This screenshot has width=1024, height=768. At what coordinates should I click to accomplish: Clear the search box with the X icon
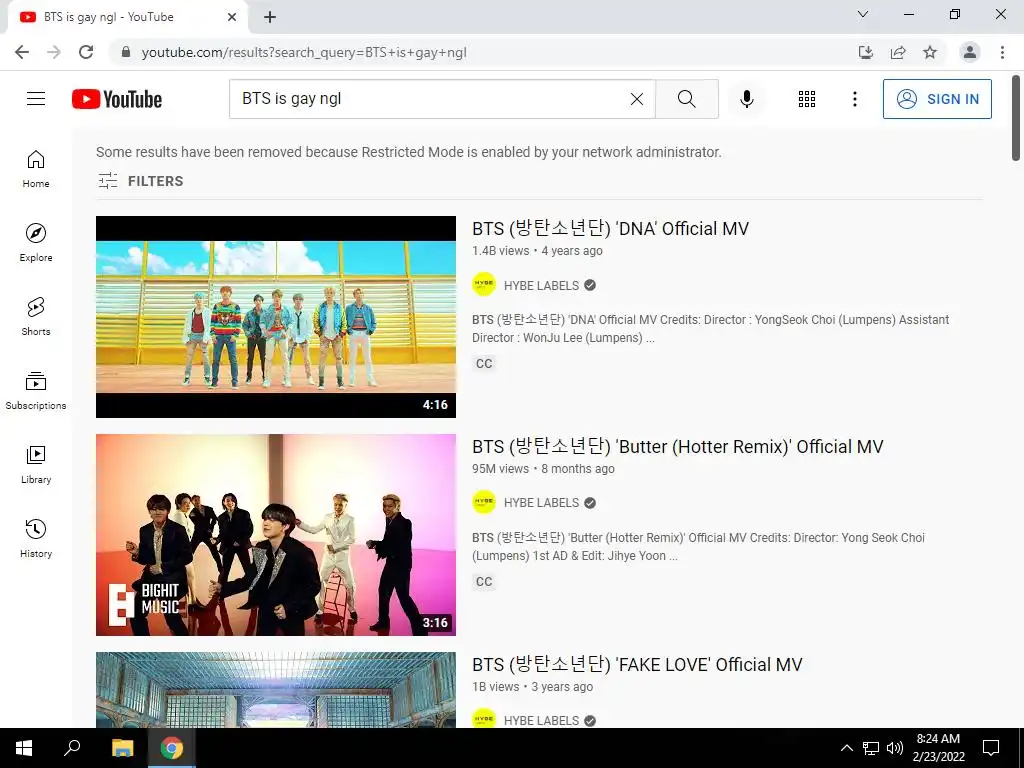tap(637, 99)
